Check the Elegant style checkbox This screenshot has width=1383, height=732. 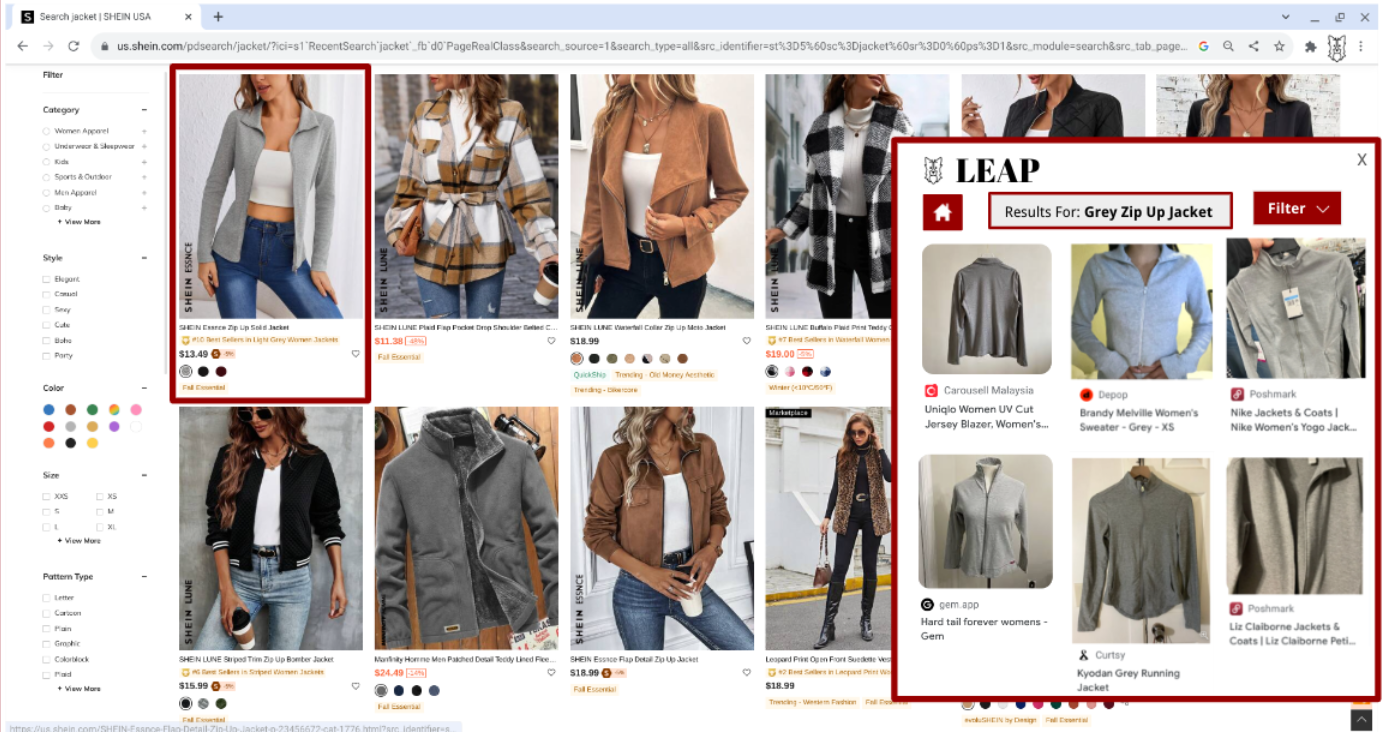[x=46, y=279]
